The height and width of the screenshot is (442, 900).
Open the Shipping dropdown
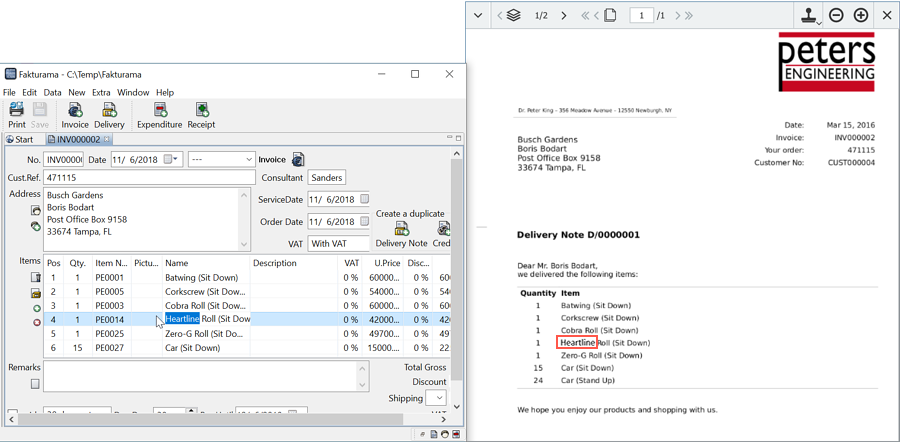tap(437, 398)
